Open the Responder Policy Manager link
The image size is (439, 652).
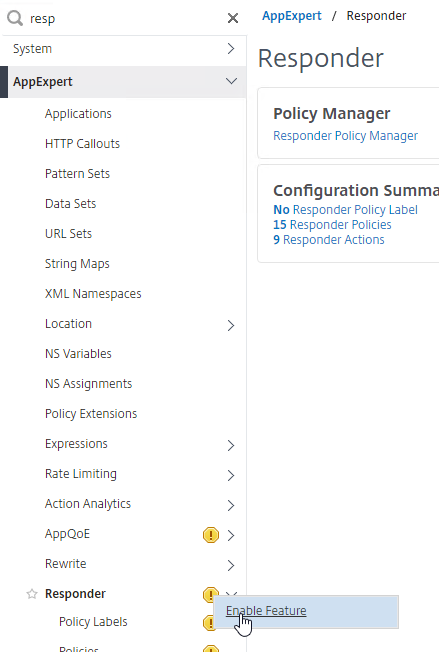pyautogui.click(x=345, y=136)
